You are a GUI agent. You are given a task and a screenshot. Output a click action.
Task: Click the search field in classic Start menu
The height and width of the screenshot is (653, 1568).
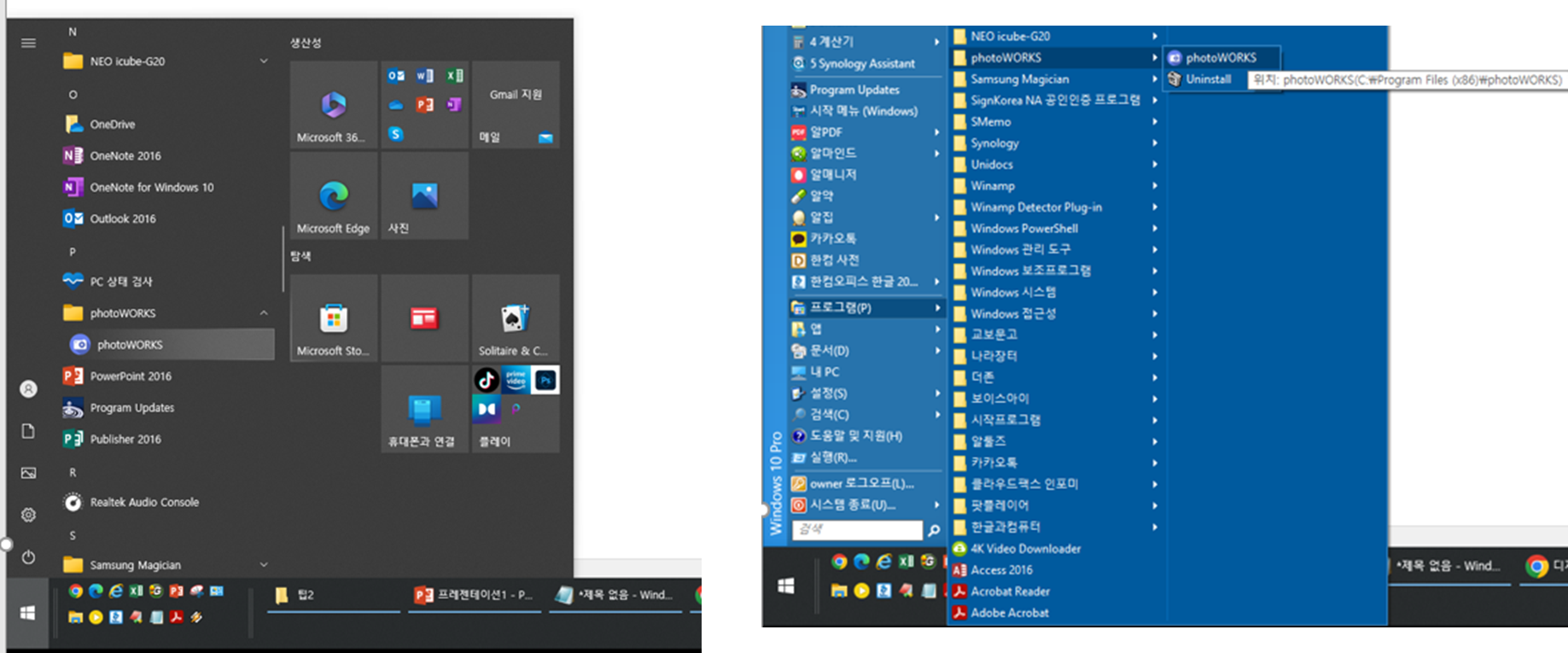click(858, 530)
